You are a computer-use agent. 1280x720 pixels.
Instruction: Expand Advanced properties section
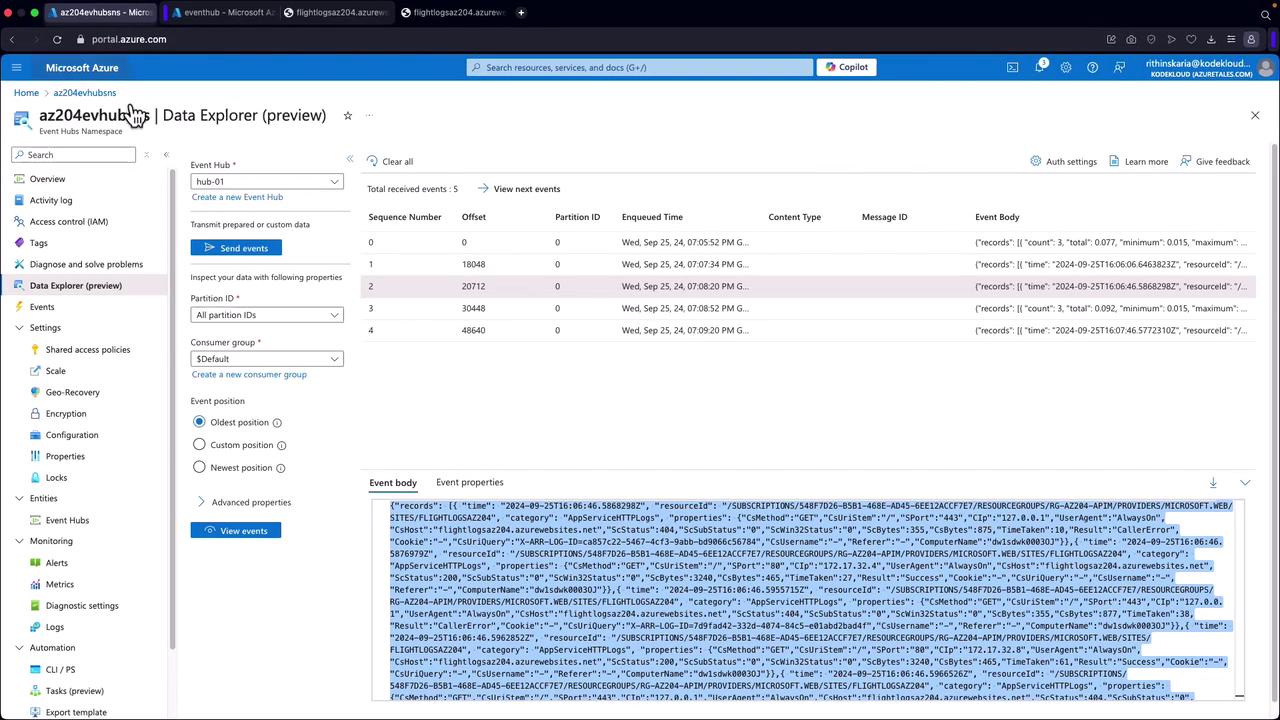245,502
